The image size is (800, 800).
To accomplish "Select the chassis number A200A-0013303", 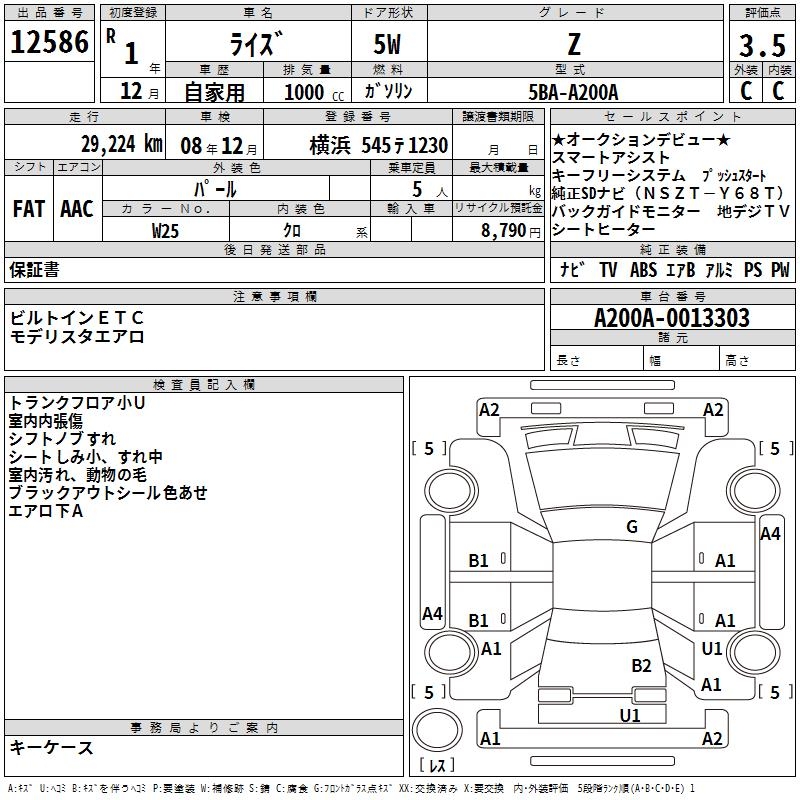I will pyautogui.click(x=672, y=318).
